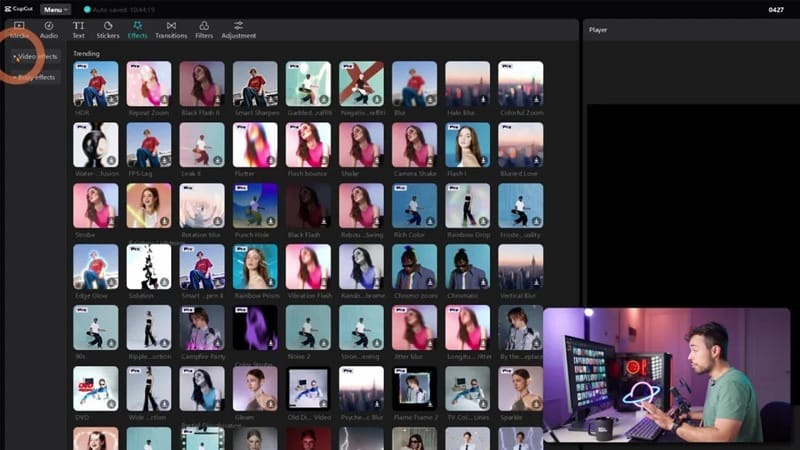
Task: Select the Camera Shake effect thumbnail
Action: [414, 144]
